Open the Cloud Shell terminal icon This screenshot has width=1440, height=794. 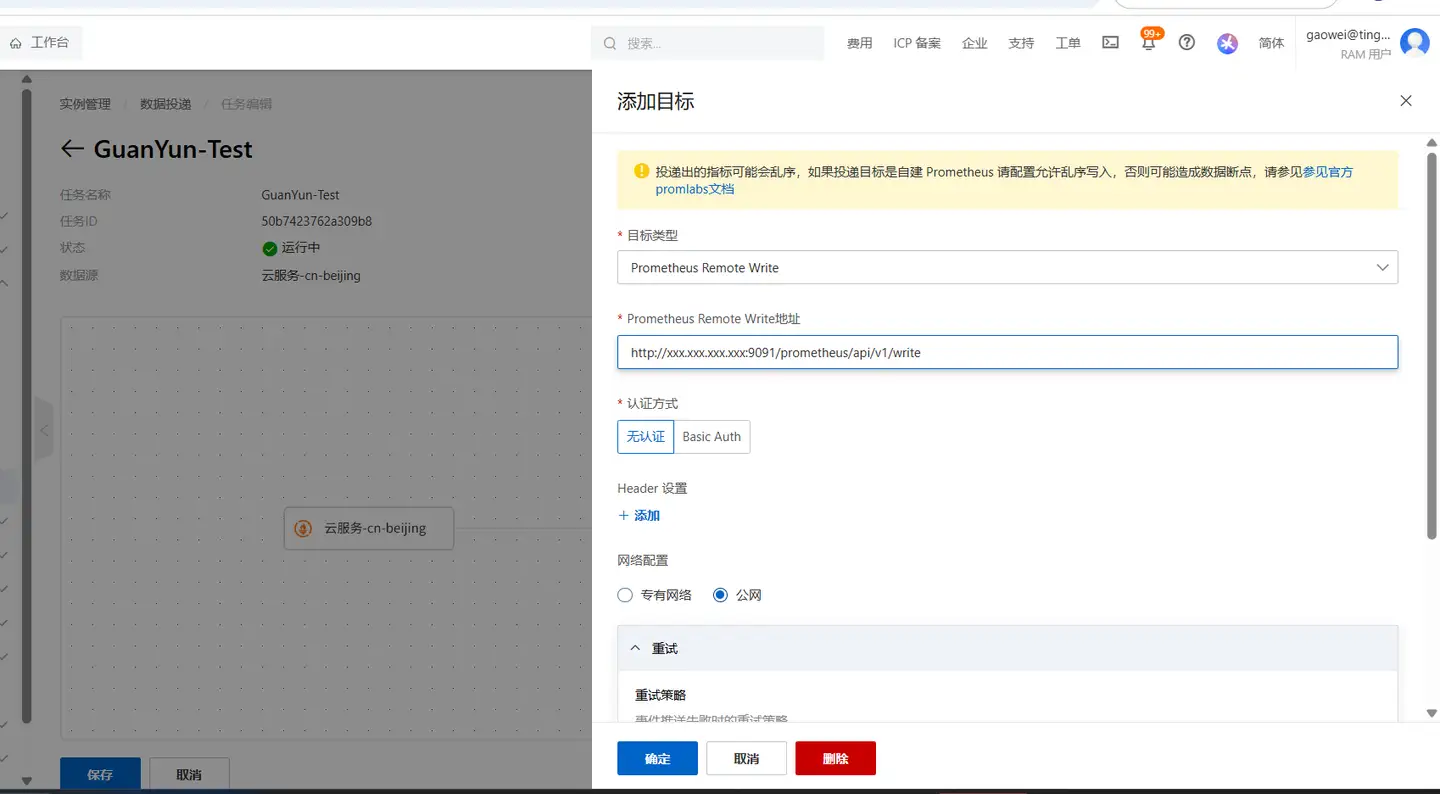coord(1110,43)
